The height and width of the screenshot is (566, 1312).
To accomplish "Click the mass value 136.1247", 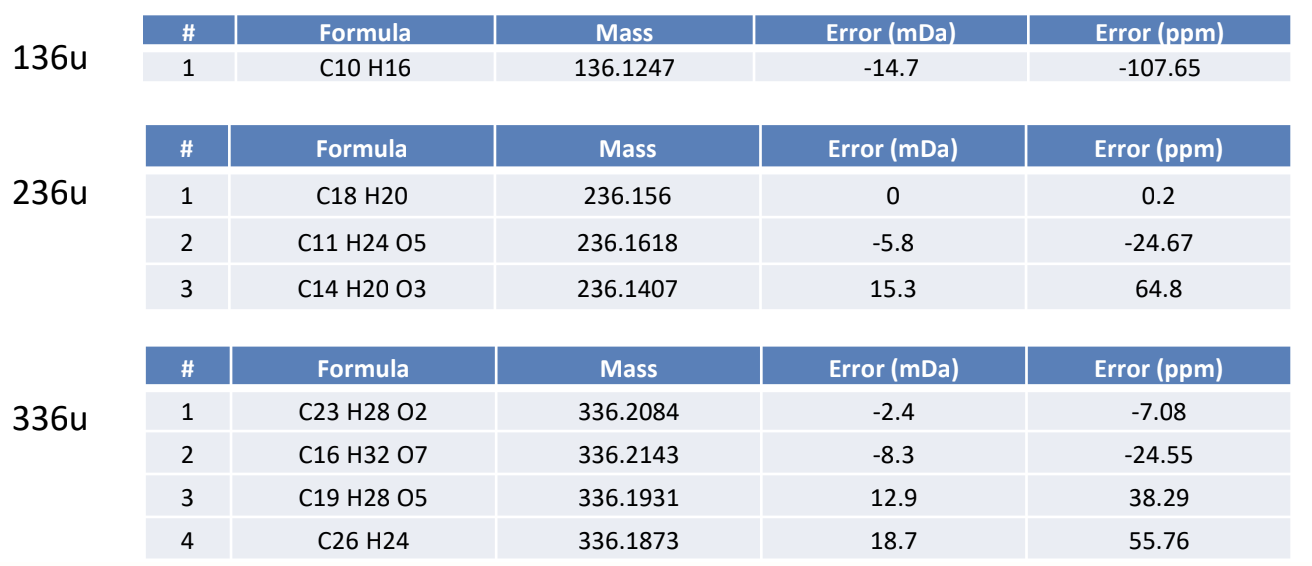I will click(624, 69).
